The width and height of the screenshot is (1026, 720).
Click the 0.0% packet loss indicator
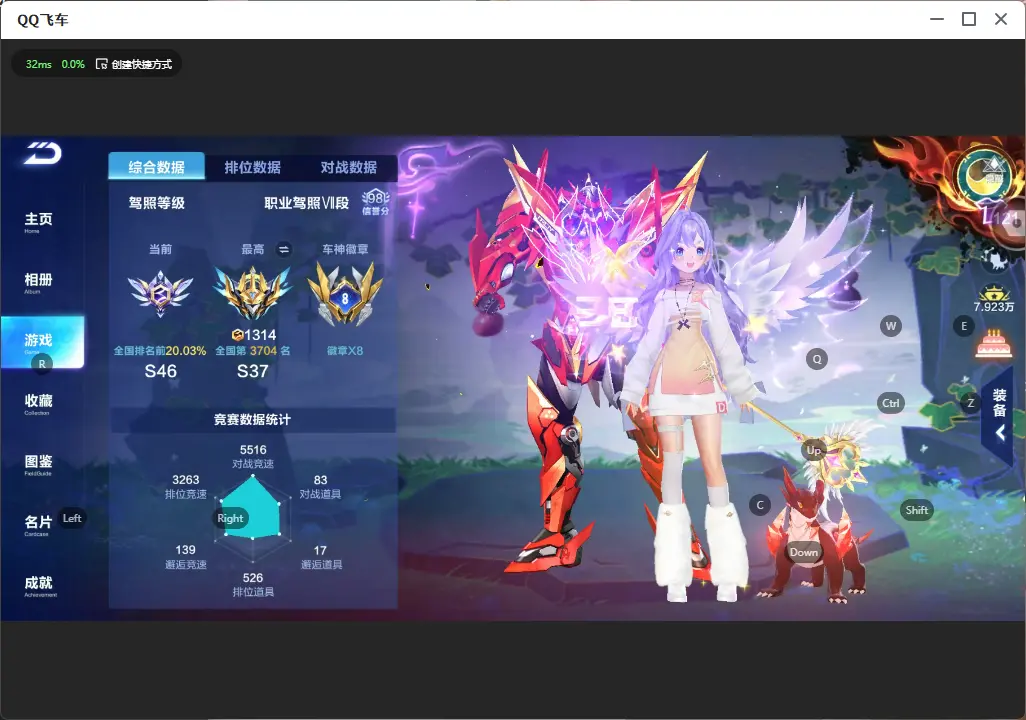click(73, 64)
